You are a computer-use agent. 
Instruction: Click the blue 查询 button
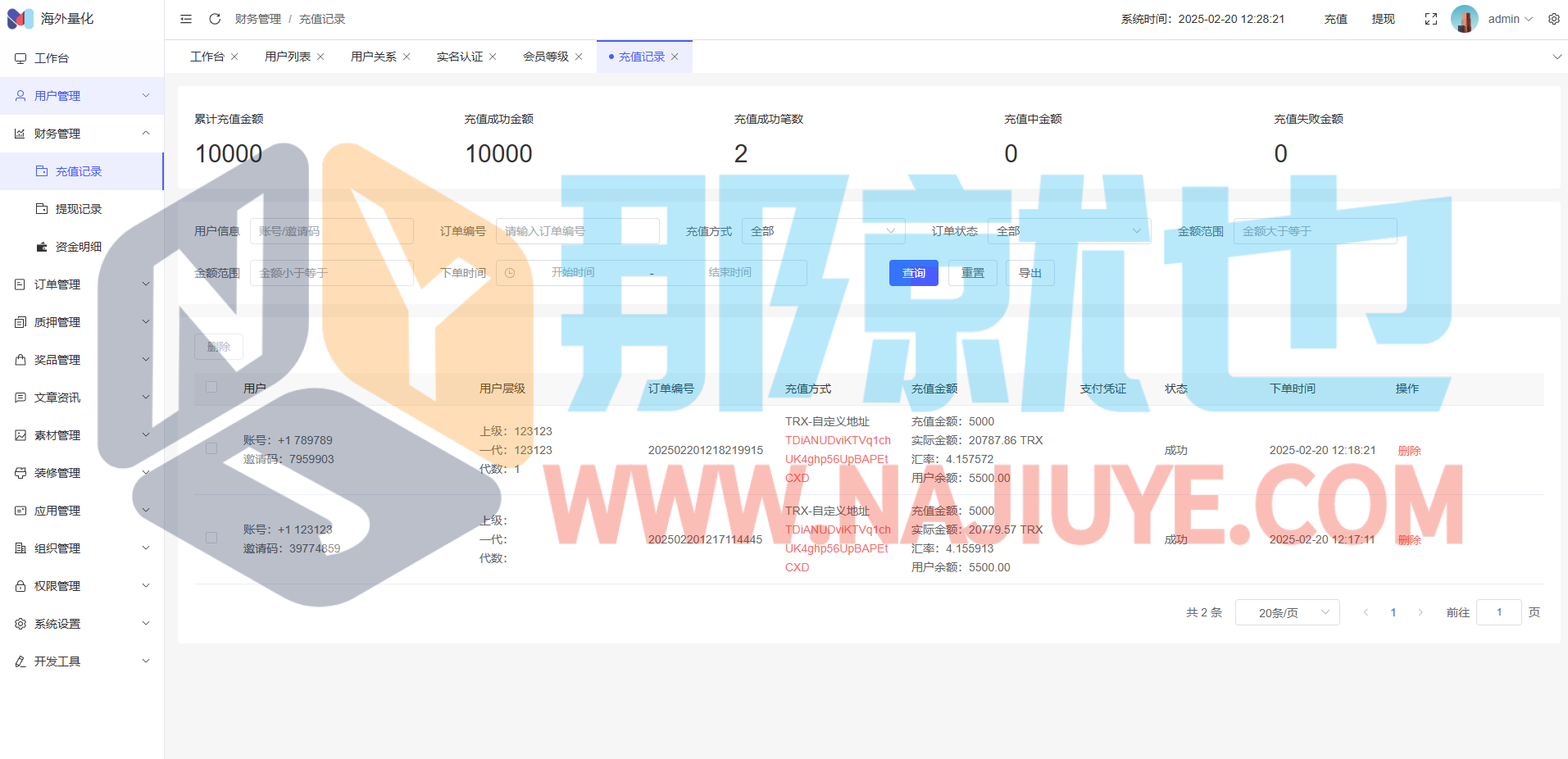point(913,273)
